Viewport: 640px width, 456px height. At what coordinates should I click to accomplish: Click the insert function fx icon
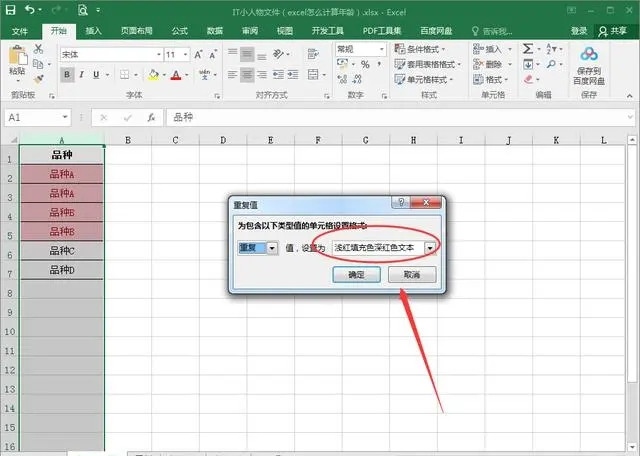pyautogui.click(x=151, y=117)
